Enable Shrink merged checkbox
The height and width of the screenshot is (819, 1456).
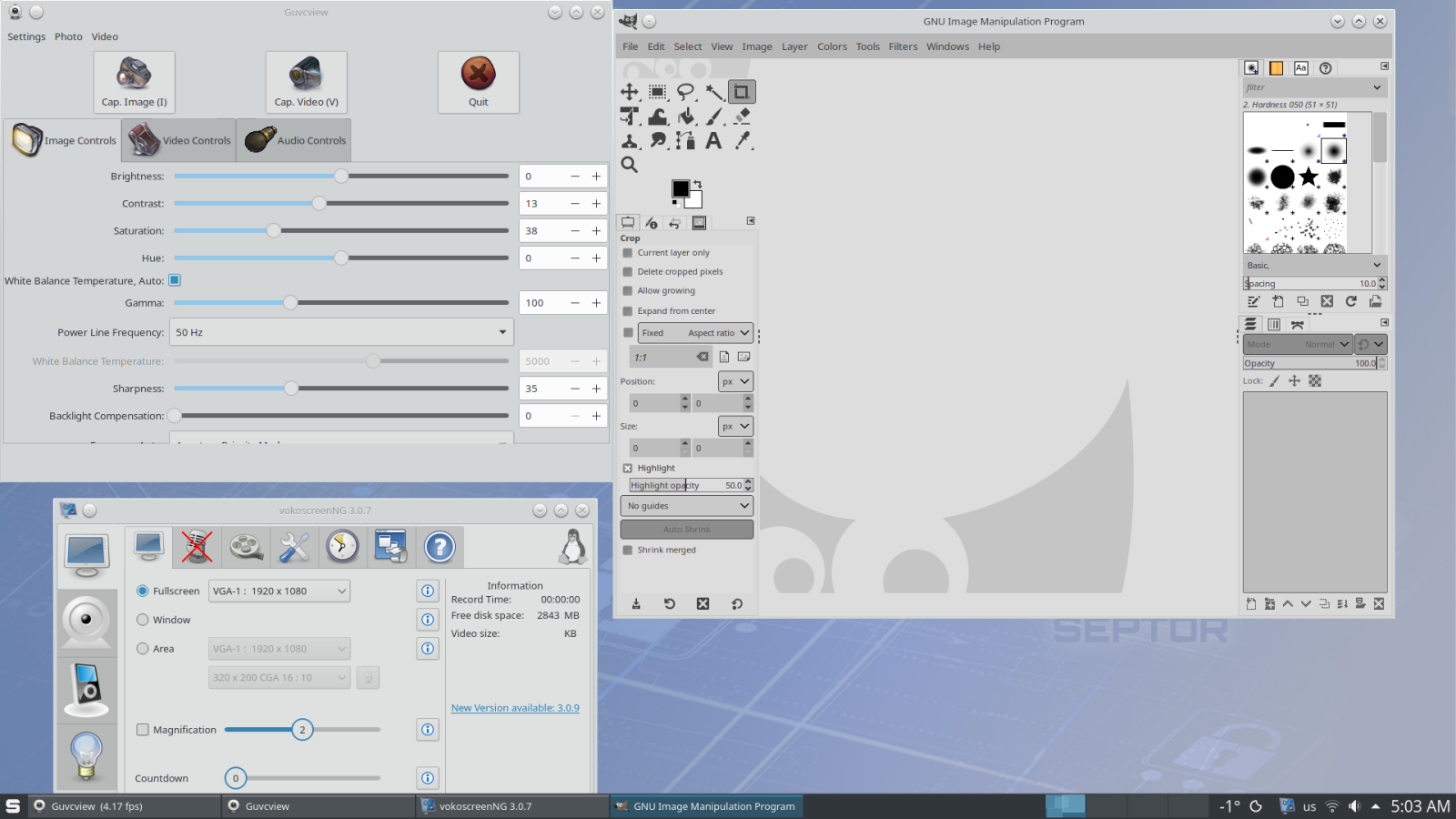pyautogui.click(x=628, y=551)
